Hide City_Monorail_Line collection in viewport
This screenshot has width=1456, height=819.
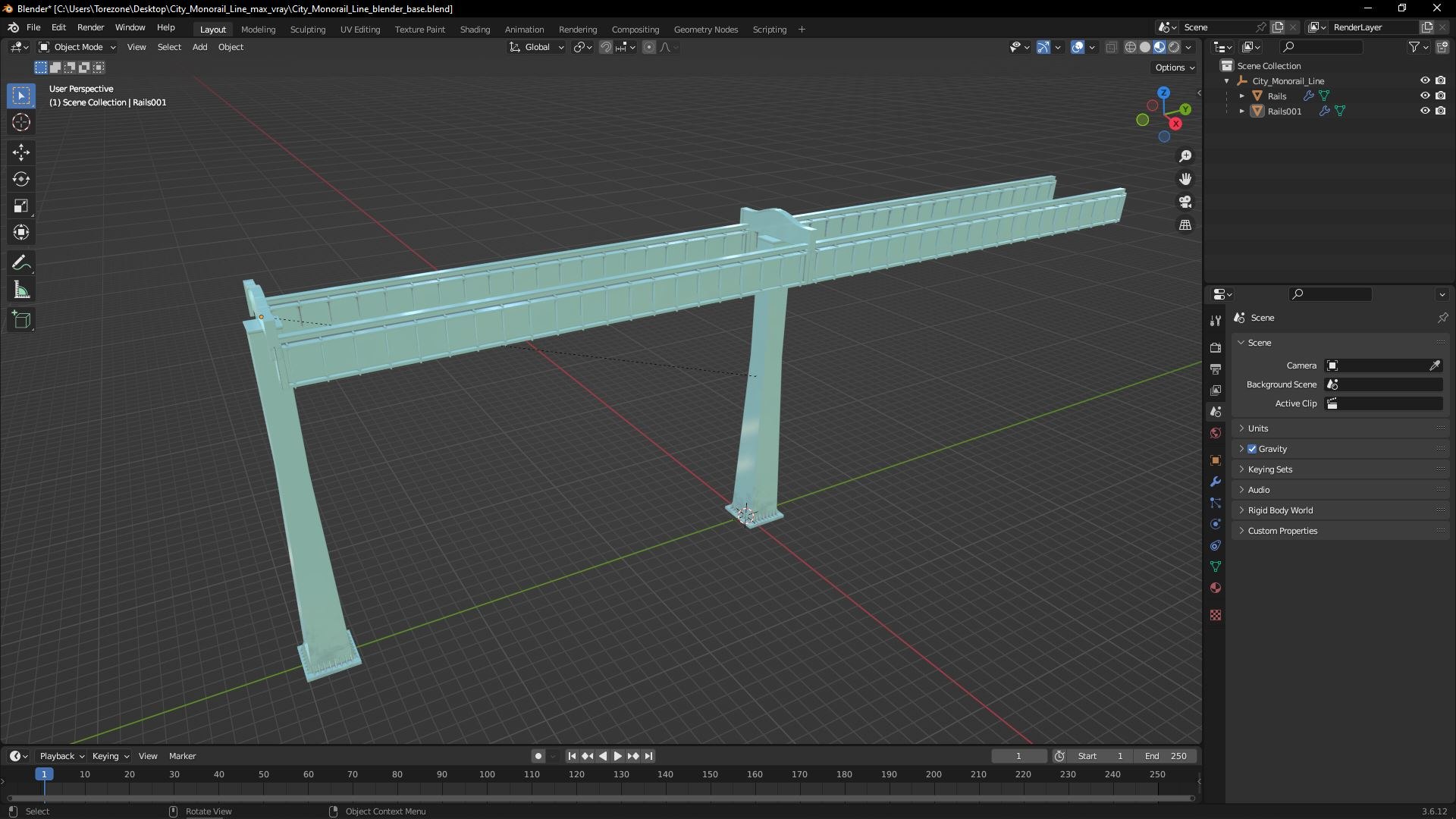coord(1425,80)
